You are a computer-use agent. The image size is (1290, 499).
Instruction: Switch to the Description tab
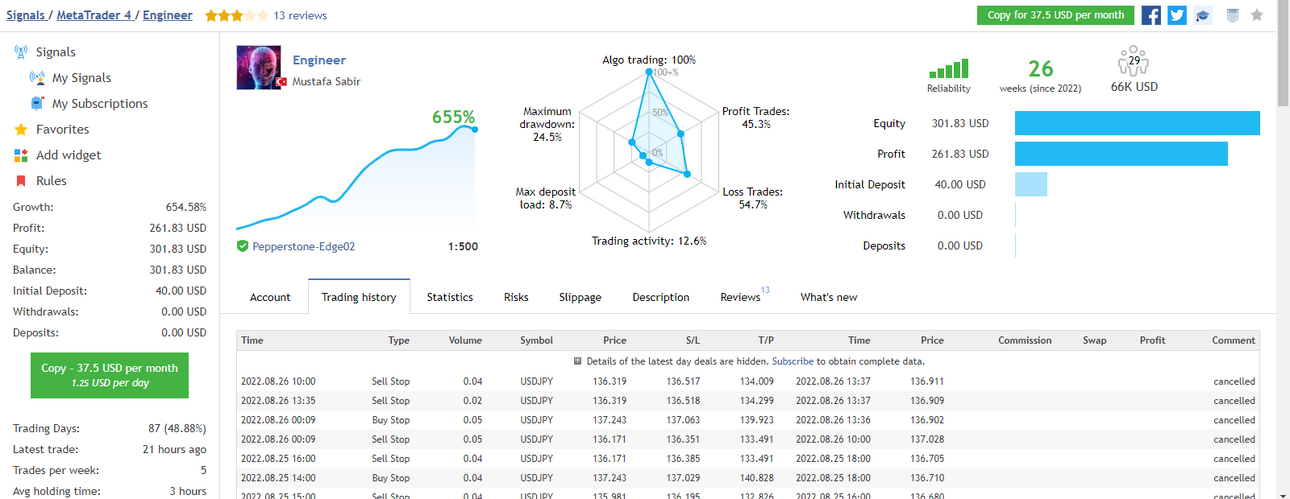click(661, 297)
